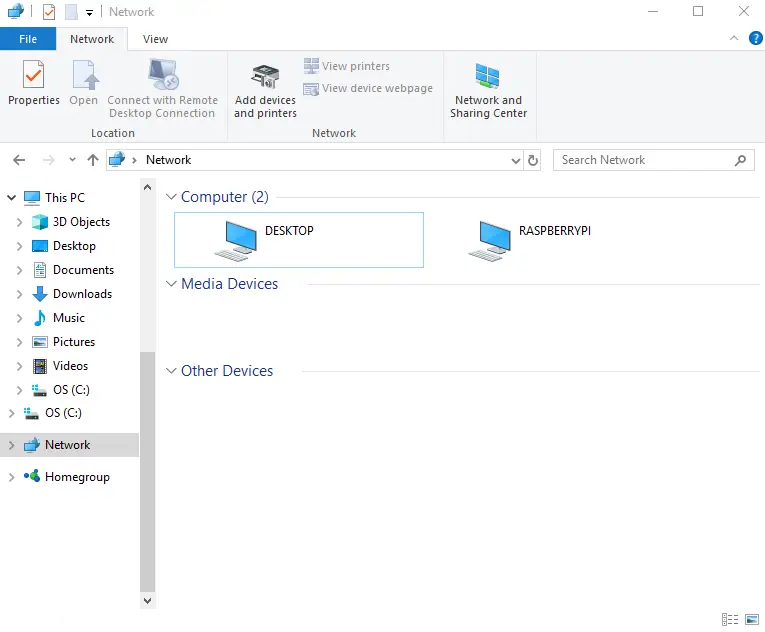Open the address bar history dropdown
This screenshot has height=632, width=765.
click(x=516, y=161)
